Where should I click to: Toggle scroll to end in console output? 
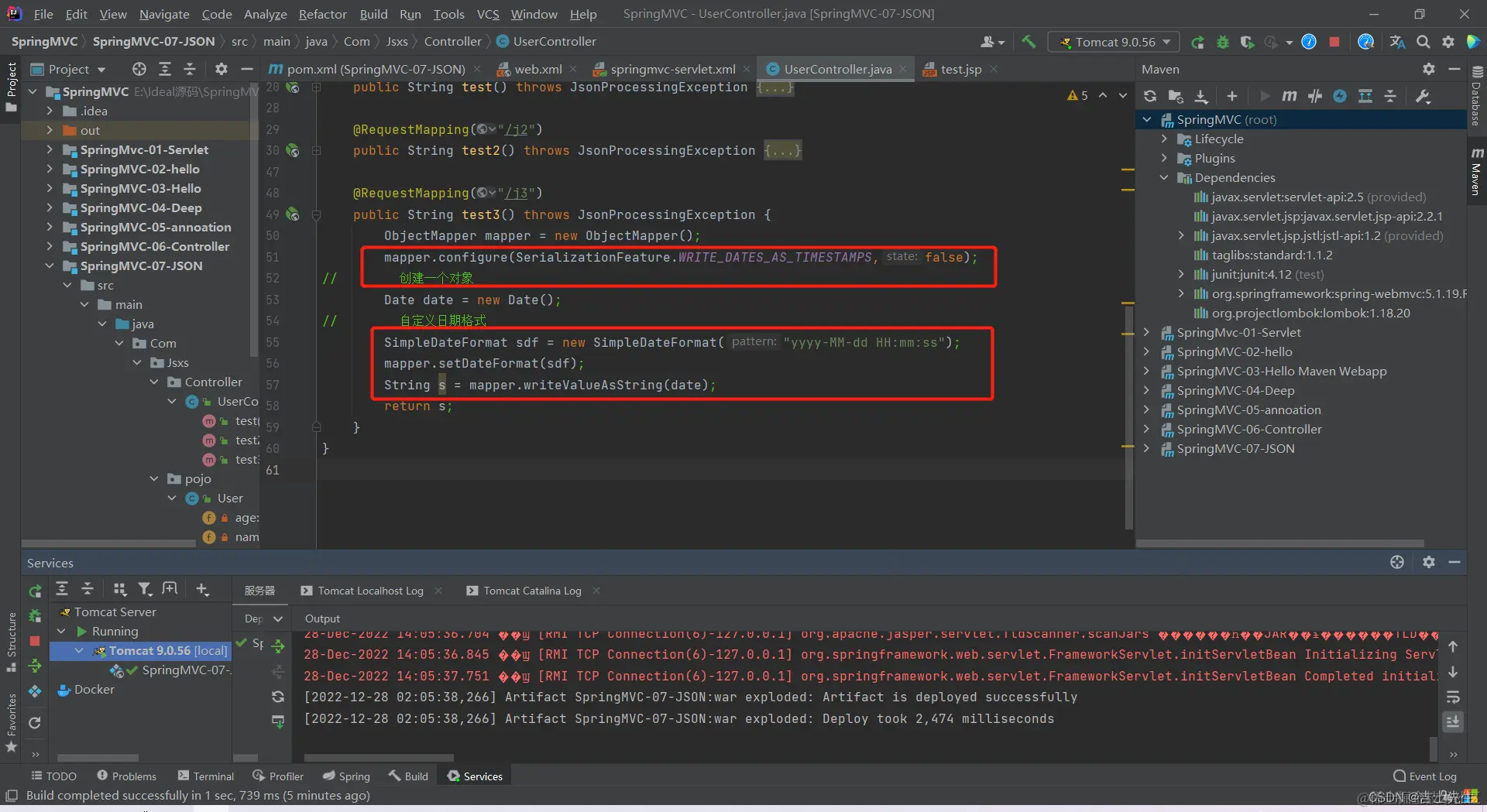(x=1453, y=721)
